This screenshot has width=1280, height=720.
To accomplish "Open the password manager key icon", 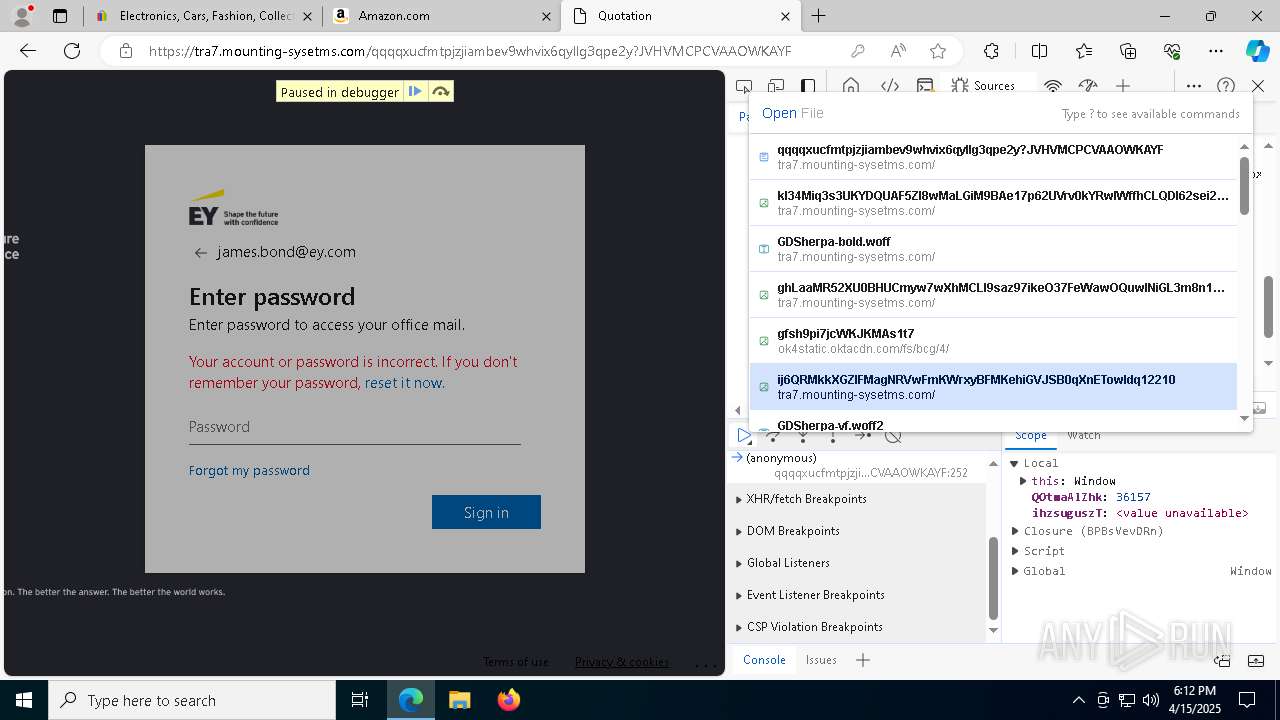I will pos(857,51).
